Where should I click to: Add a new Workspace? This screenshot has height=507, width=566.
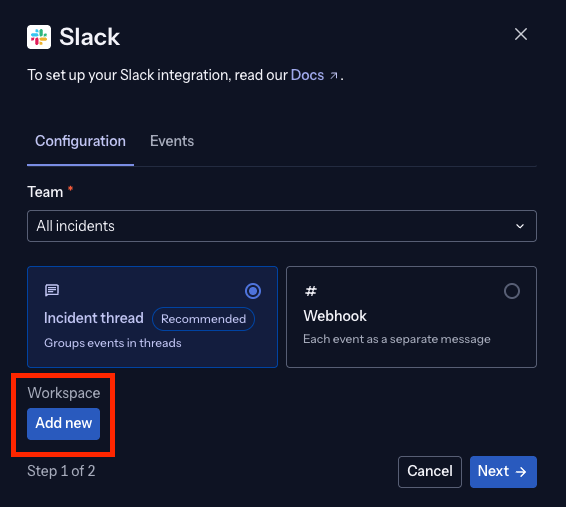tap(64, 424)
